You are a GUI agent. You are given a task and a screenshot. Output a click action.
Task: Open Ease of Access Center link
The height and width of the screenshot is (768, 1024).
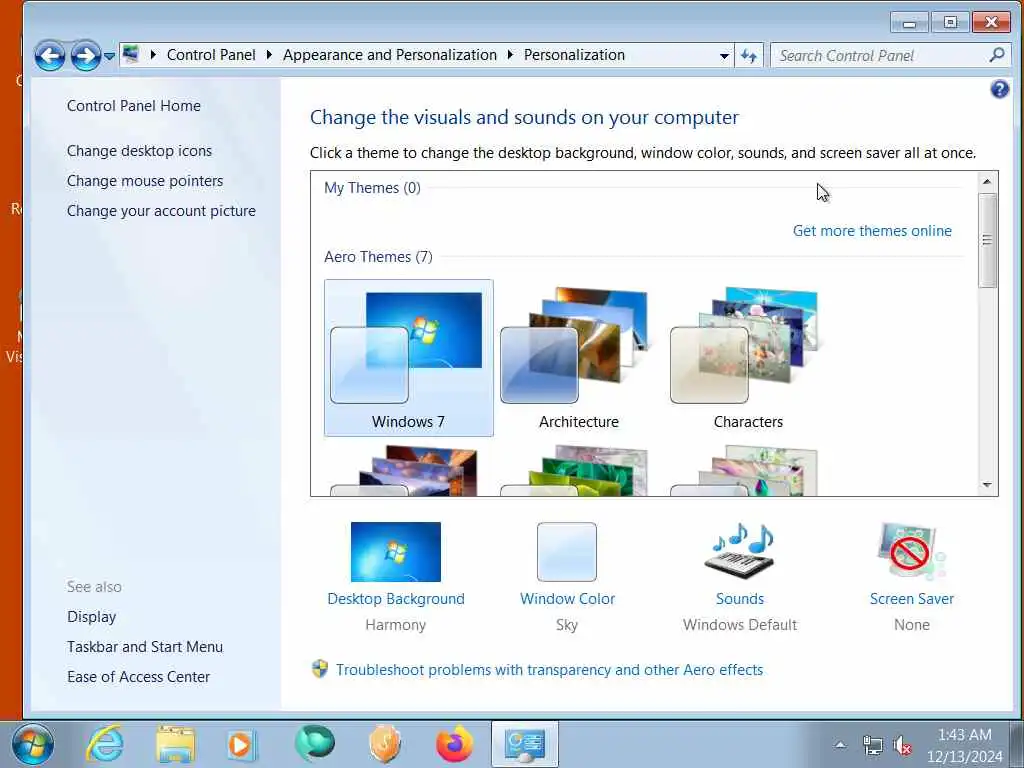[x=138, y=677]
